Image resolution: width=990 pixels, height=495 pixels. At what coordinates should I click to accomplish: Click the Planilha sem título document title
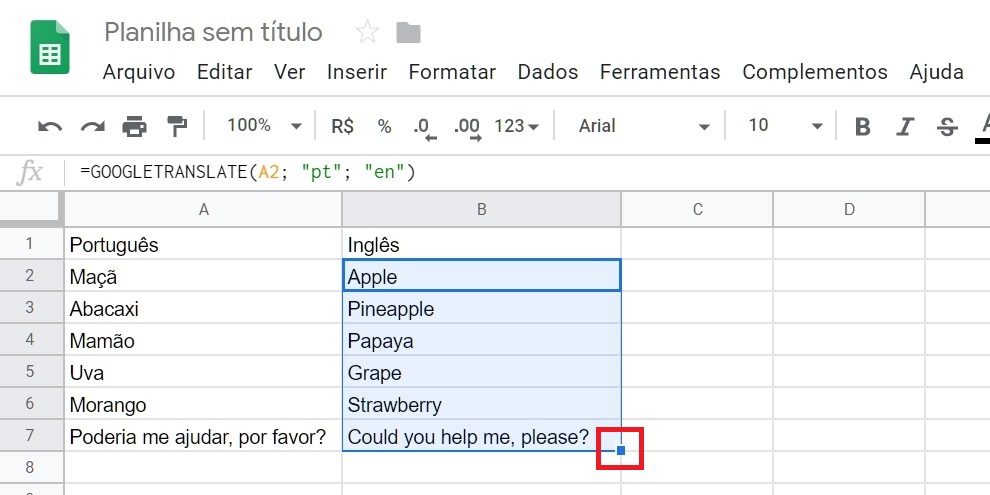tap(213, 32)
